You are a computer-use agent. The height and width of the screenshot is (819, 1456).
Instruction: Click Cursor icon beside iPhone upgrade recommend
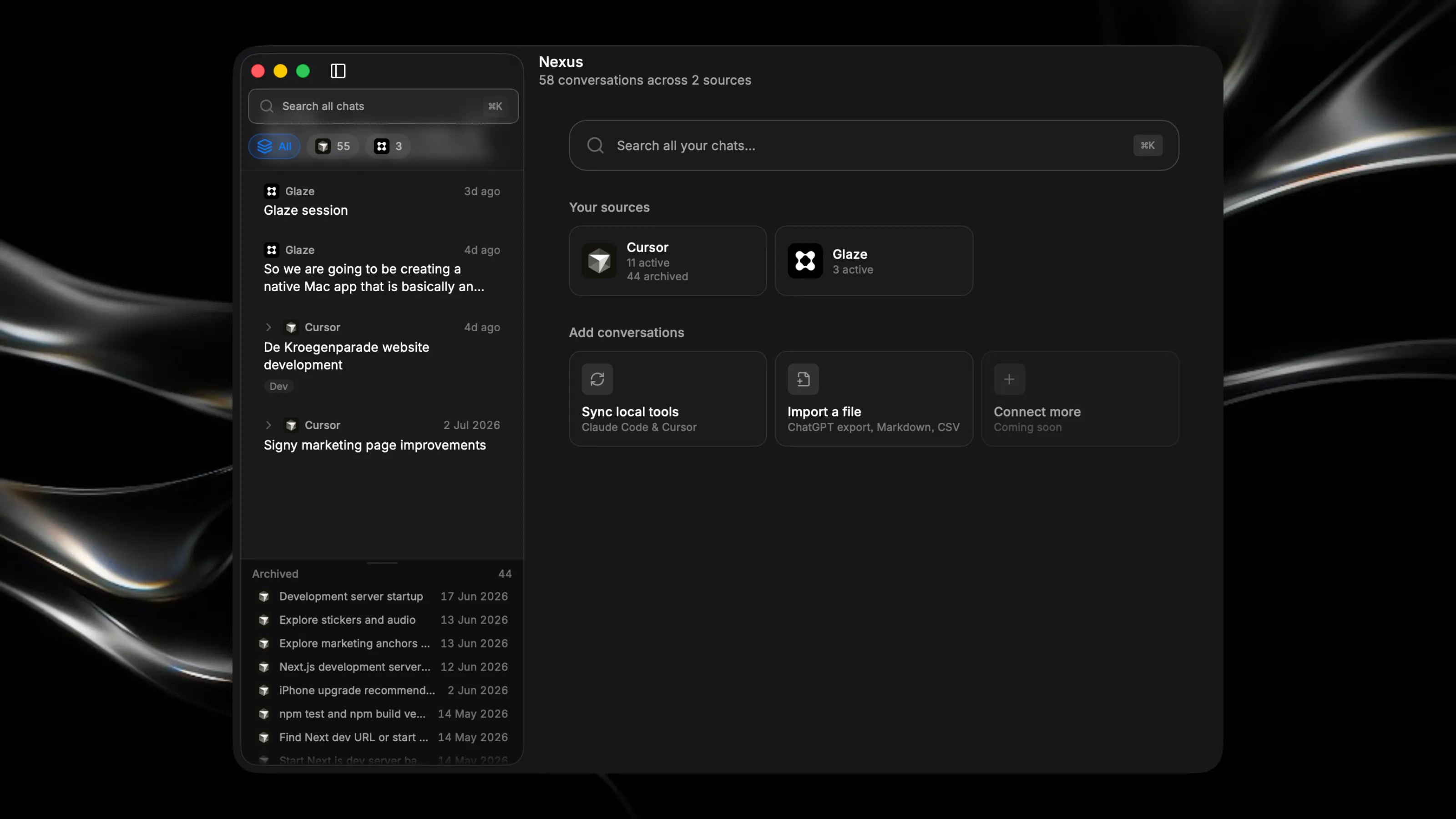pyautogui.click(x=264, y=690)
